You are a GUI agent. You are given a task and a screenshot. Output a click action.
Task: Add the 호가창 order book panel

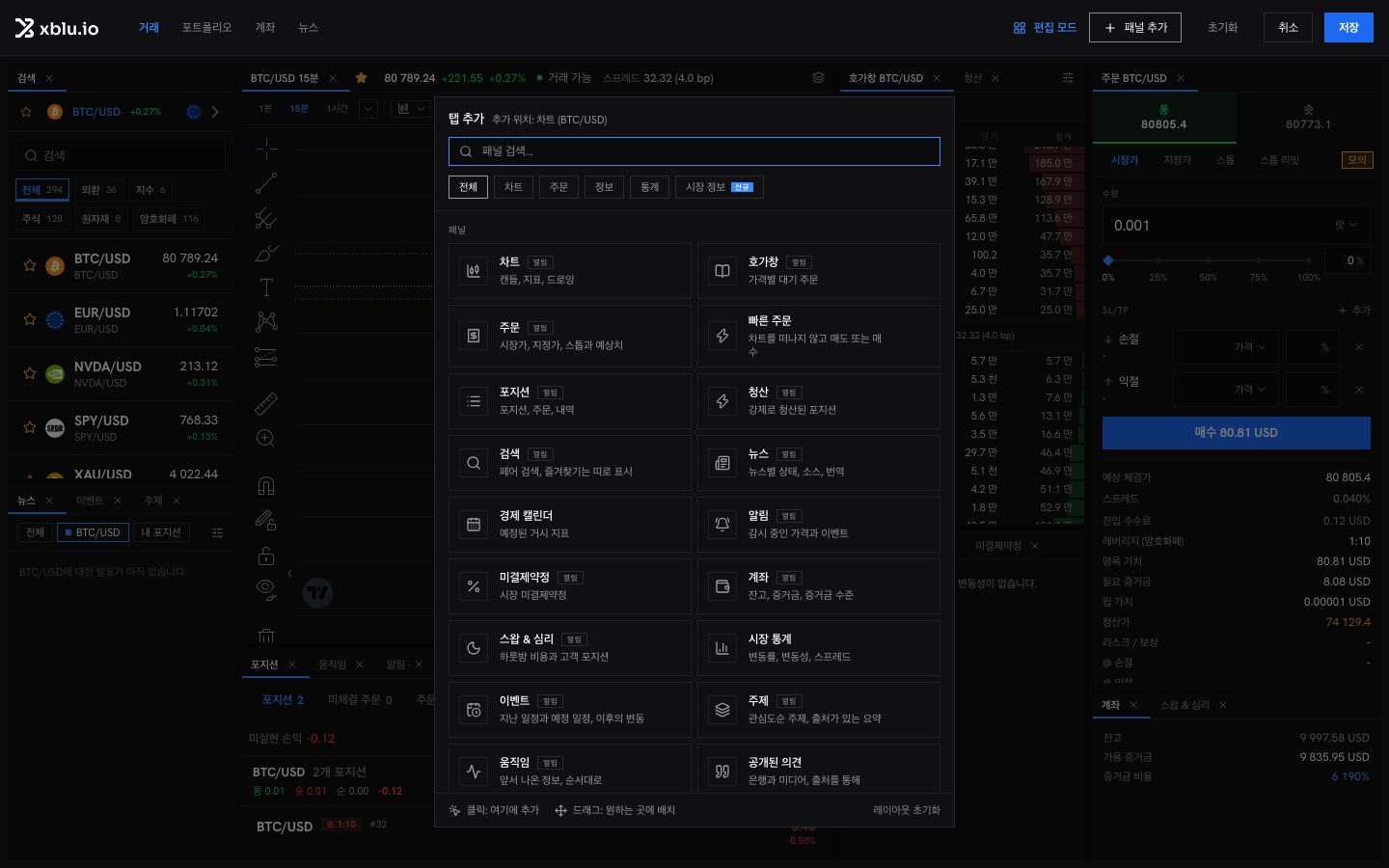(x=819, y=271)
